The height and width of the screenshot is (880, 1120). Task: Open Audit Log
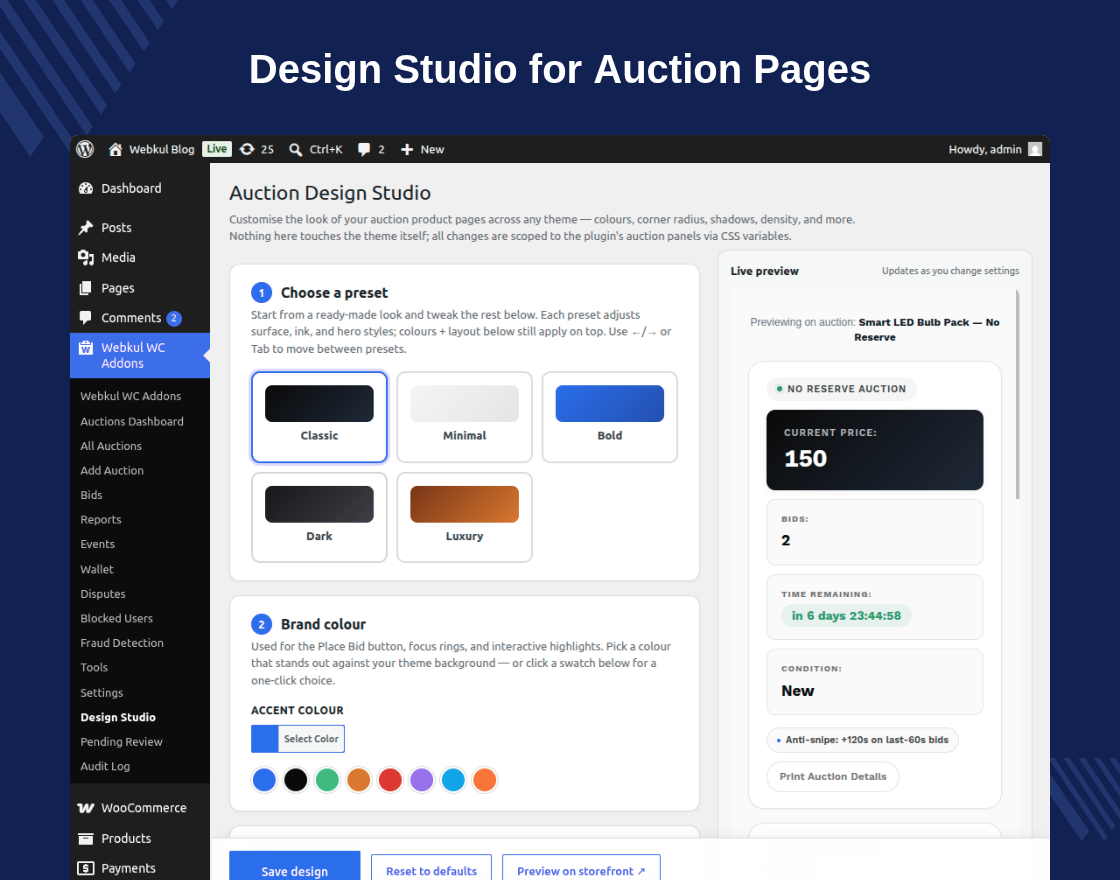coord(105,766)
